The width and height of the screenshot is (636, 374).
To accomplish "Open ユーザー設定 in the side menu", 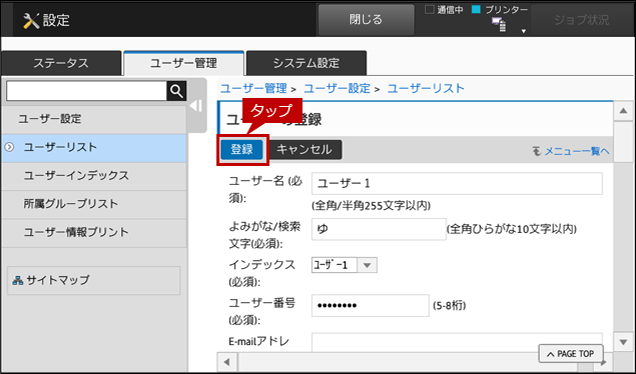I will pos(94,119).
